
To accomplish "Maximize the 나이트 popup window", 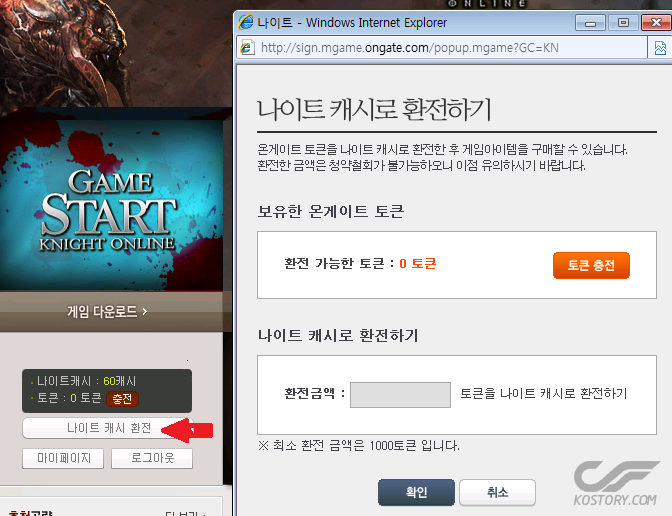I will 623,23.
